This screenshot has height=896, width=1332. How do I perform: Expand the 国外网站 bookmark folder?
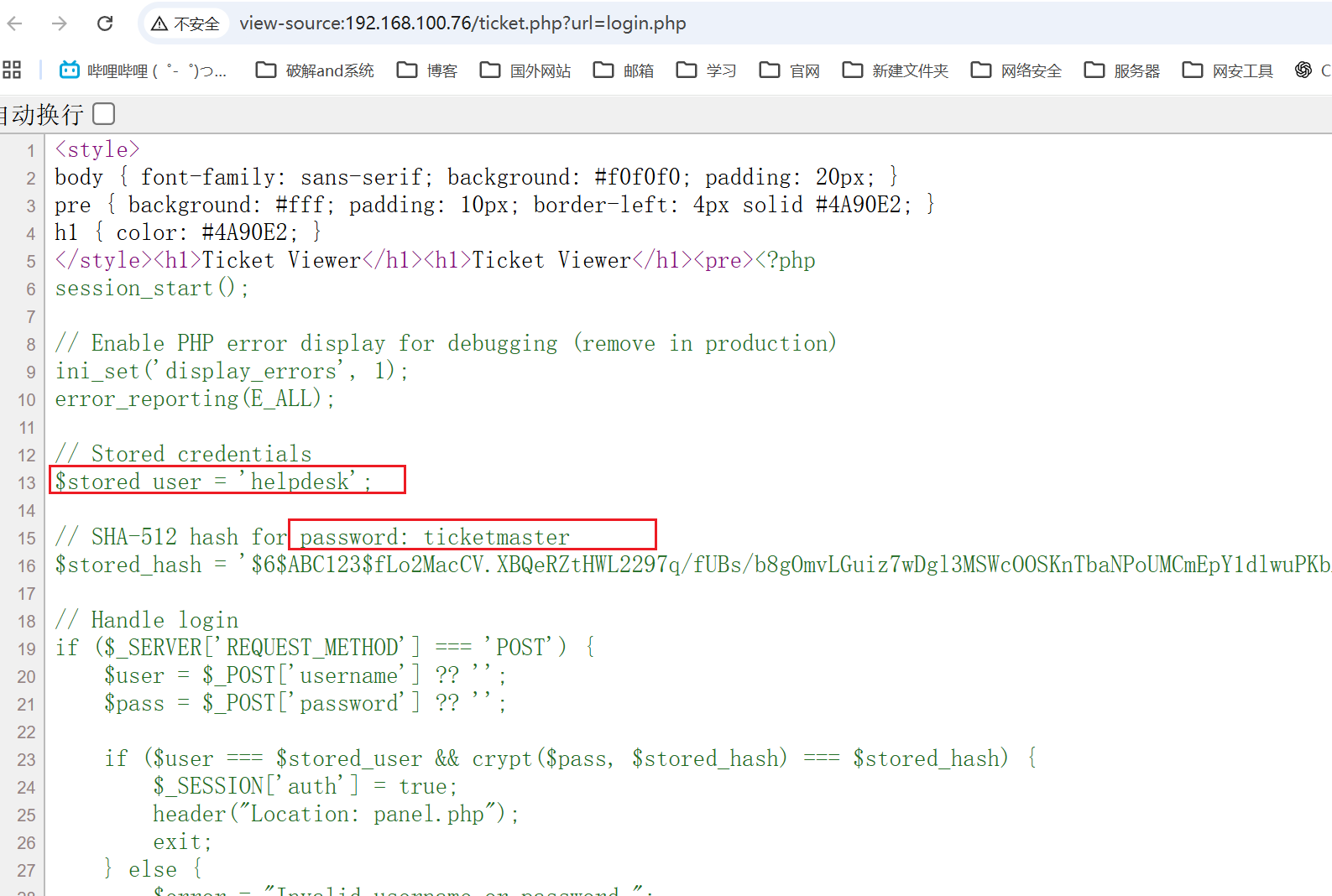click(525, 70)
